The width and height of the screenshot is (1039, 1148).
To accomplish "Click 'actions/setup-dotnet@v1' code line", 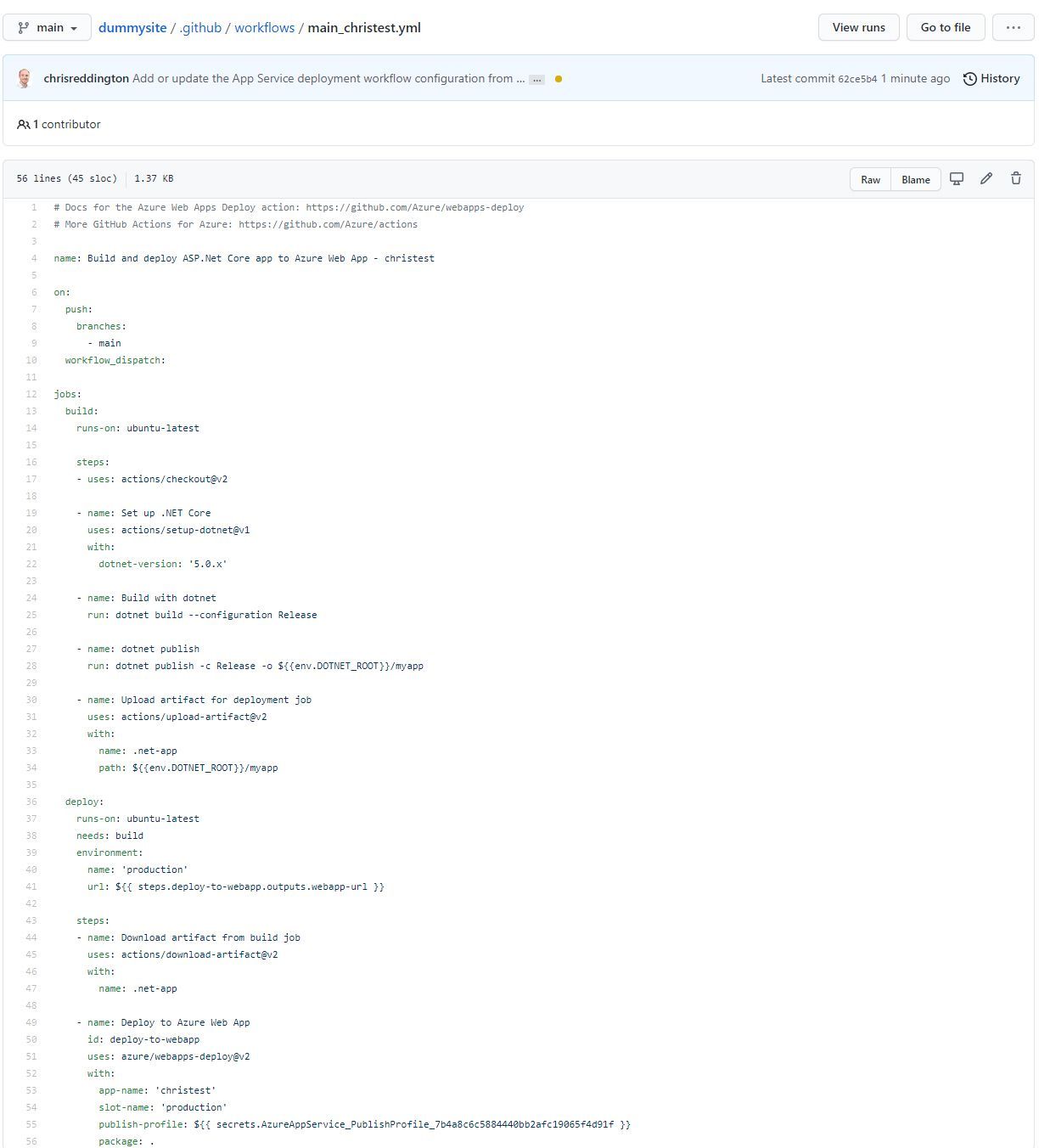I will 185,530.
